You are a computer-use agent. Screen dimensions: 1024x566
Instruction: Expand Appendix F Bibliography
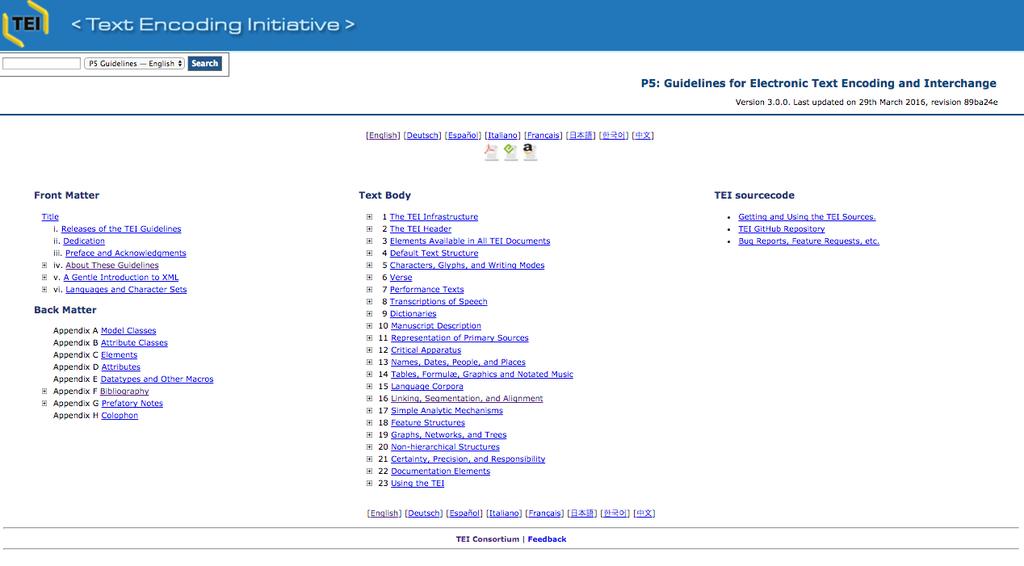(44, 391)
